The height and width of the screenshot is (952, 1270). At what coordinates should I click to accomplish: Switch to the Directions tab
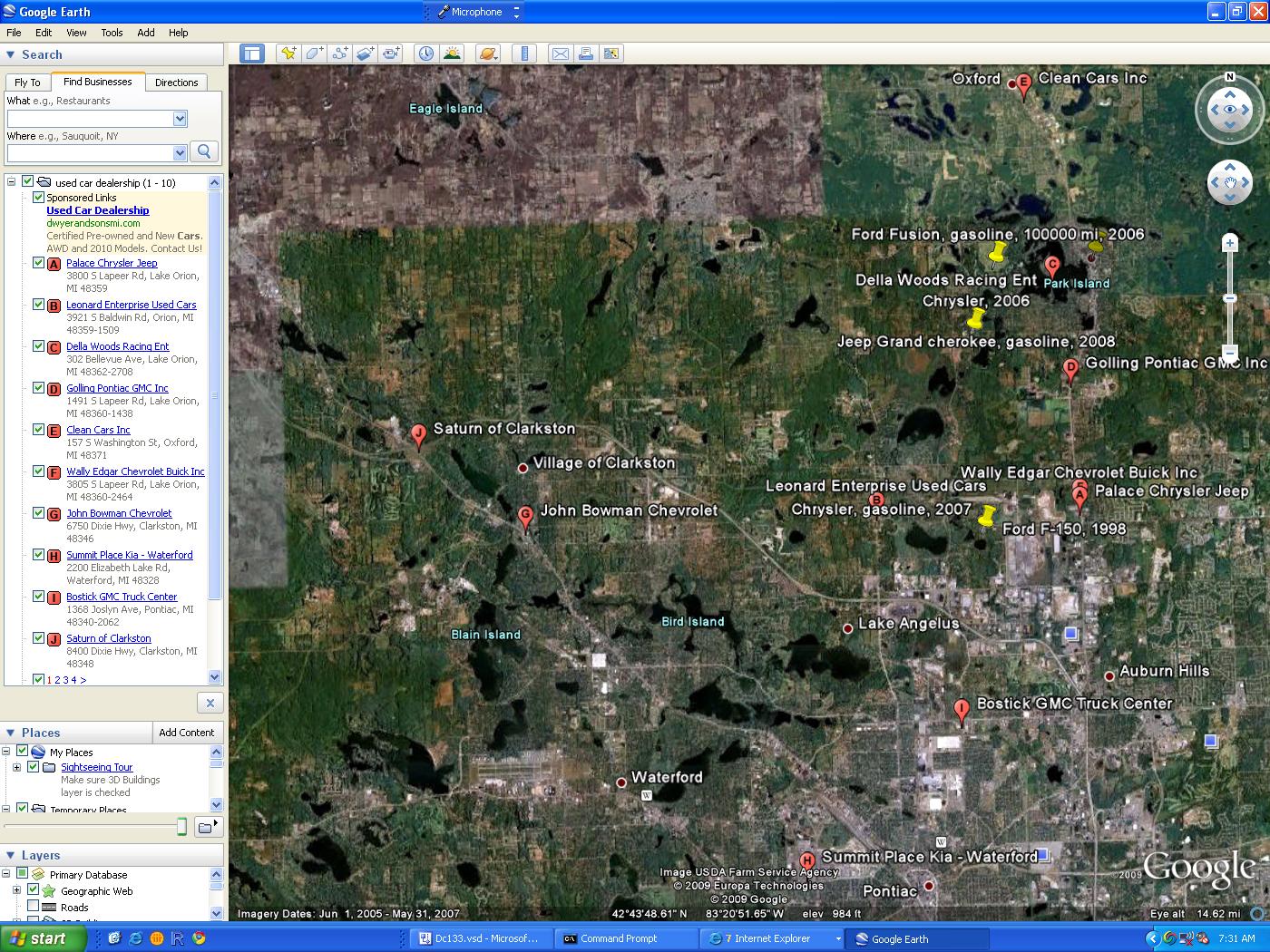pyautogui.click(x=176, y=83)
